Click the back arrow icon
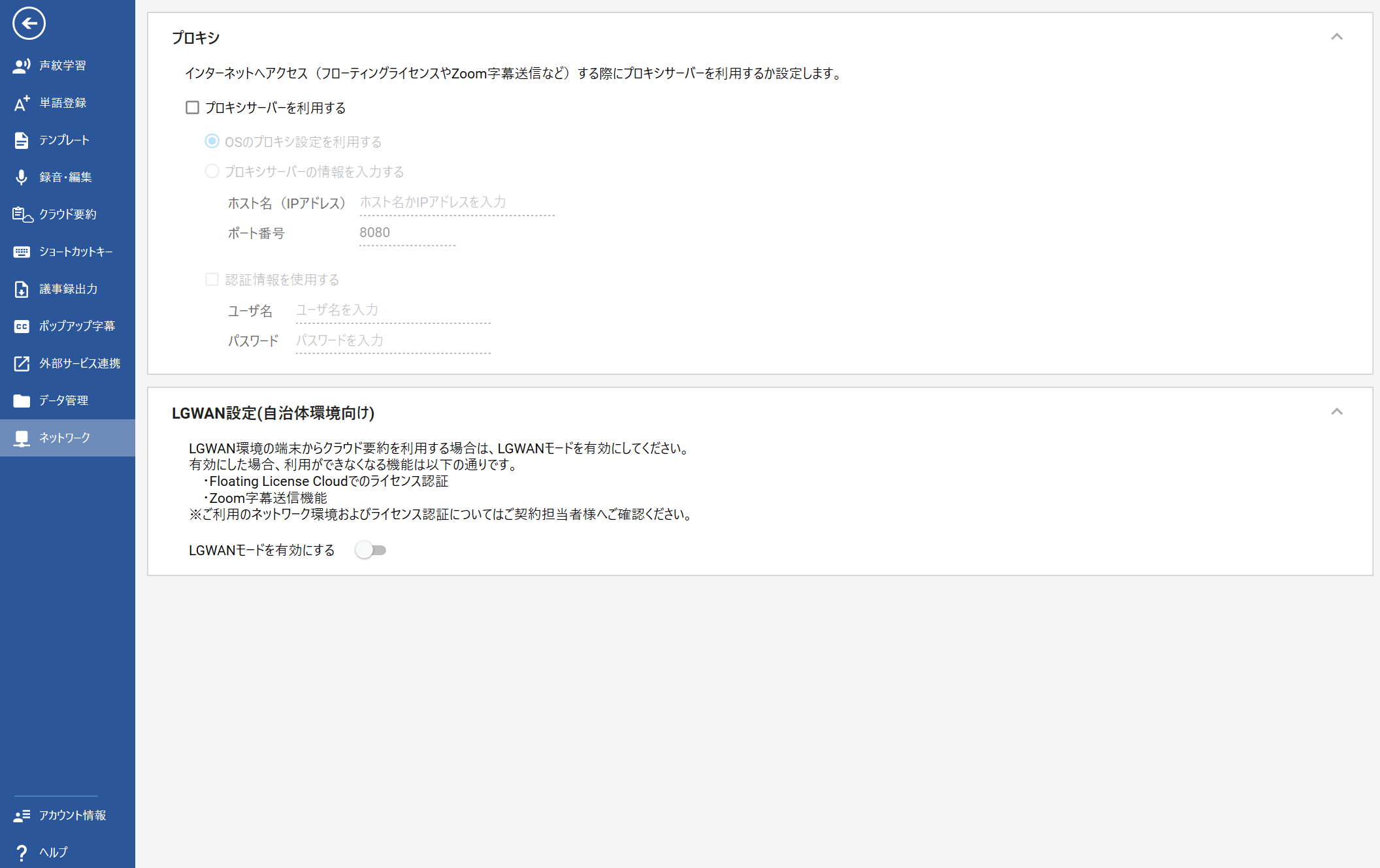The height and width of the screenshot is (868, 1380). [29, 24]
